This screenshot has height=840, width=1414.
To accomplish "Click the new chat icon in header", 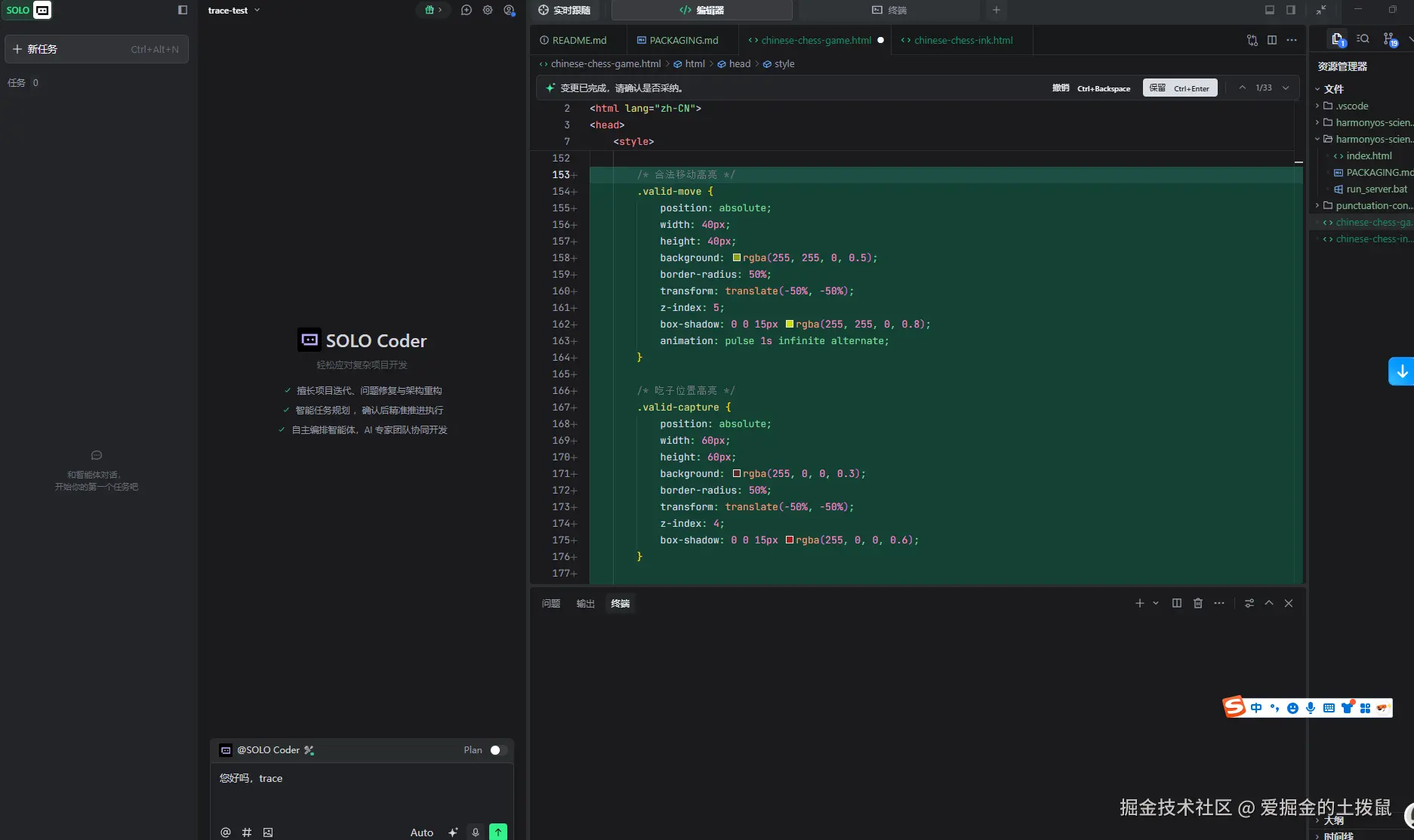I will tap(467, 11).
